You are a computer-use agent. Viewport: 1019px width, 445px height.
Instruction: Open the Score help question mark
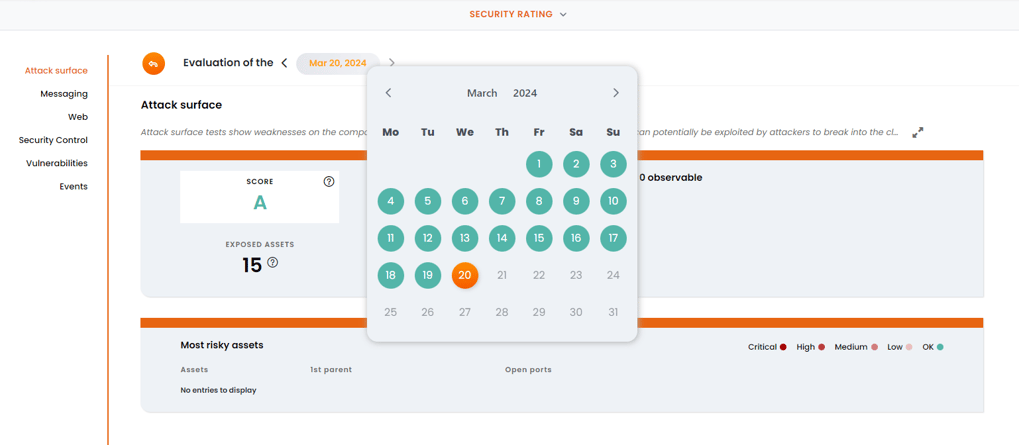(x=329, y=182)
